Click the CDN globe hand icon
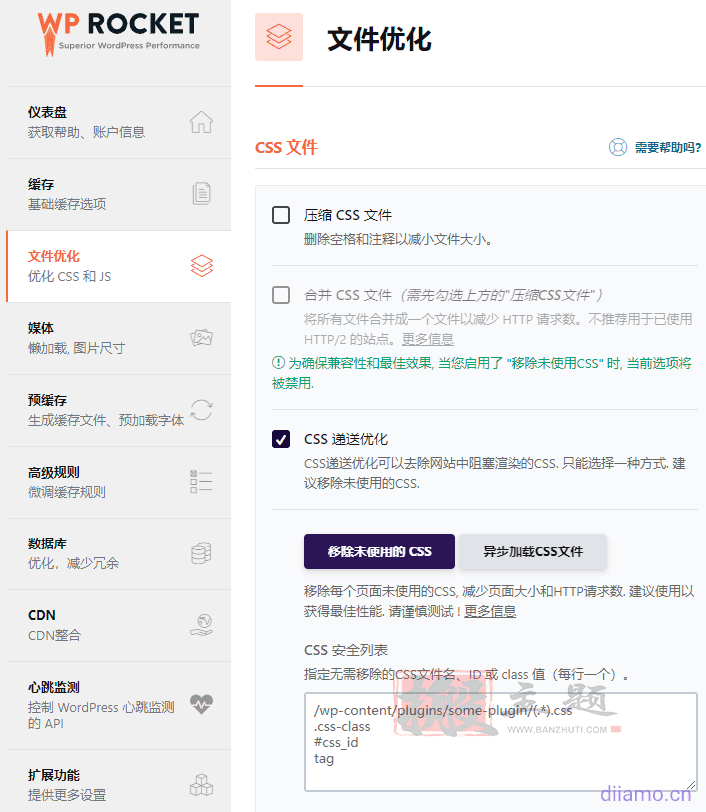This screenshot has width=706, height=812. click(x=201, y=625)
